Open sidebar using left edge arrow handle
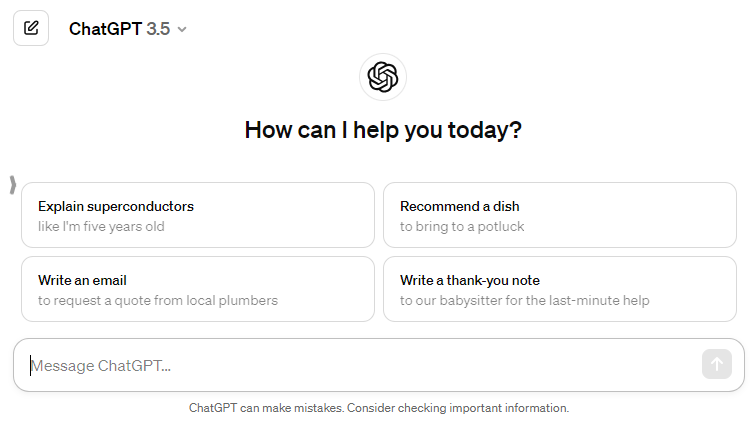Screen dimensions: 755x425 pyautogui.click(x=12, y=184)
